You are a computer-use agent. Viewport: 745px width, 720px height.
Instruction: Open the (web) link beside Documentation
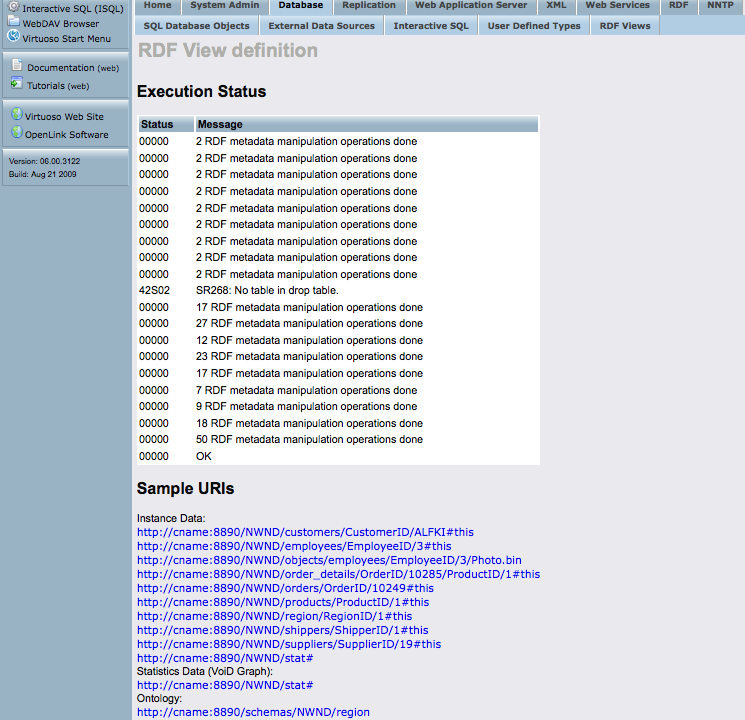[108, 68]
